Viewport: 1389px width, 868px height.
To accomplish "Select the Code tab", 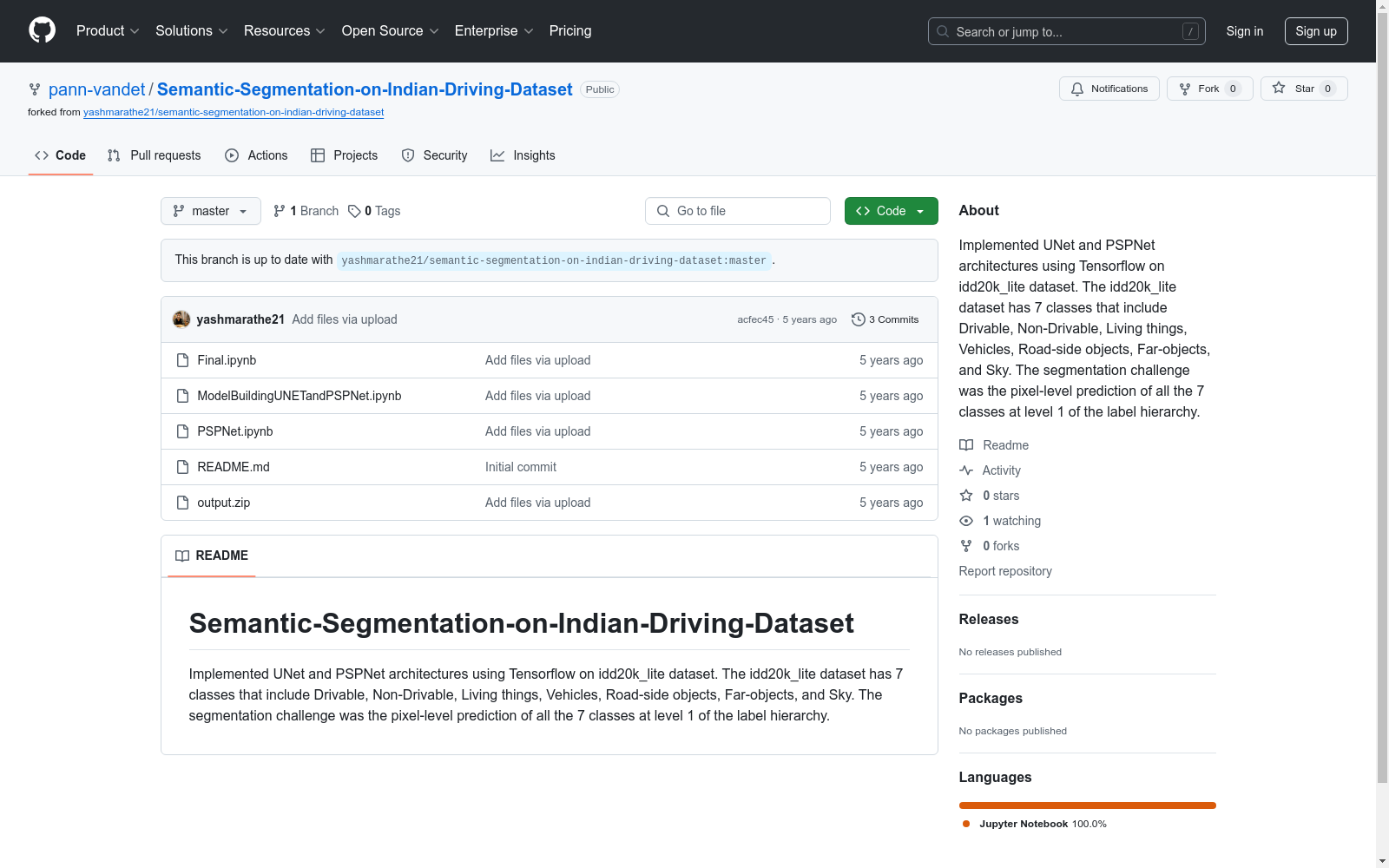I will (x=61, y=155).
